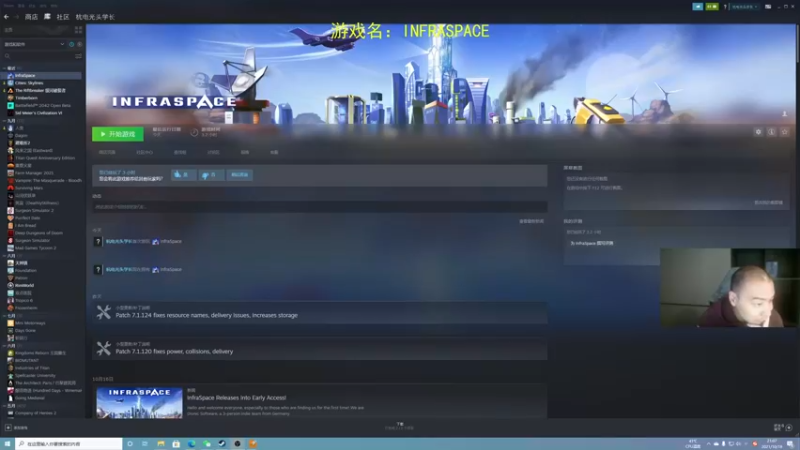The image size is (800, 450).
Task: Toggle ready-to-play filter icon
Action: point(80,44)
